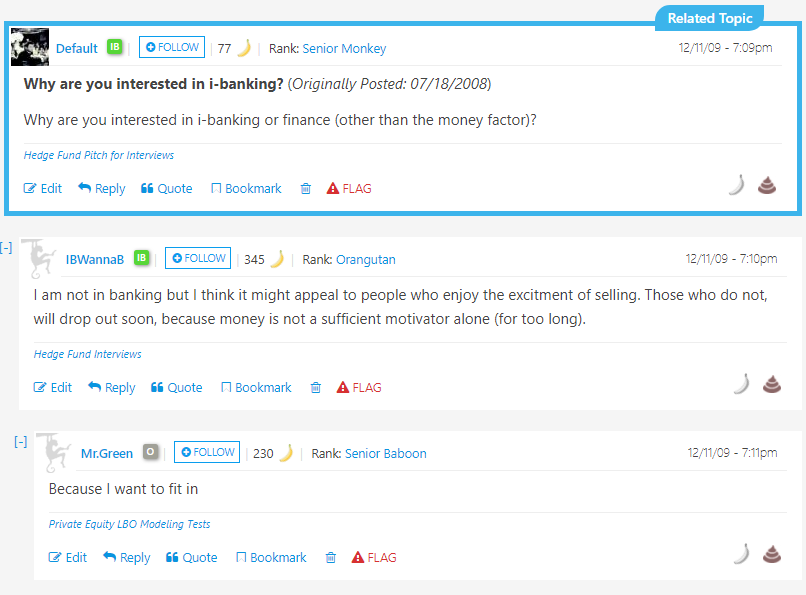Open the Related Topic tab label

tap(712, 18)
